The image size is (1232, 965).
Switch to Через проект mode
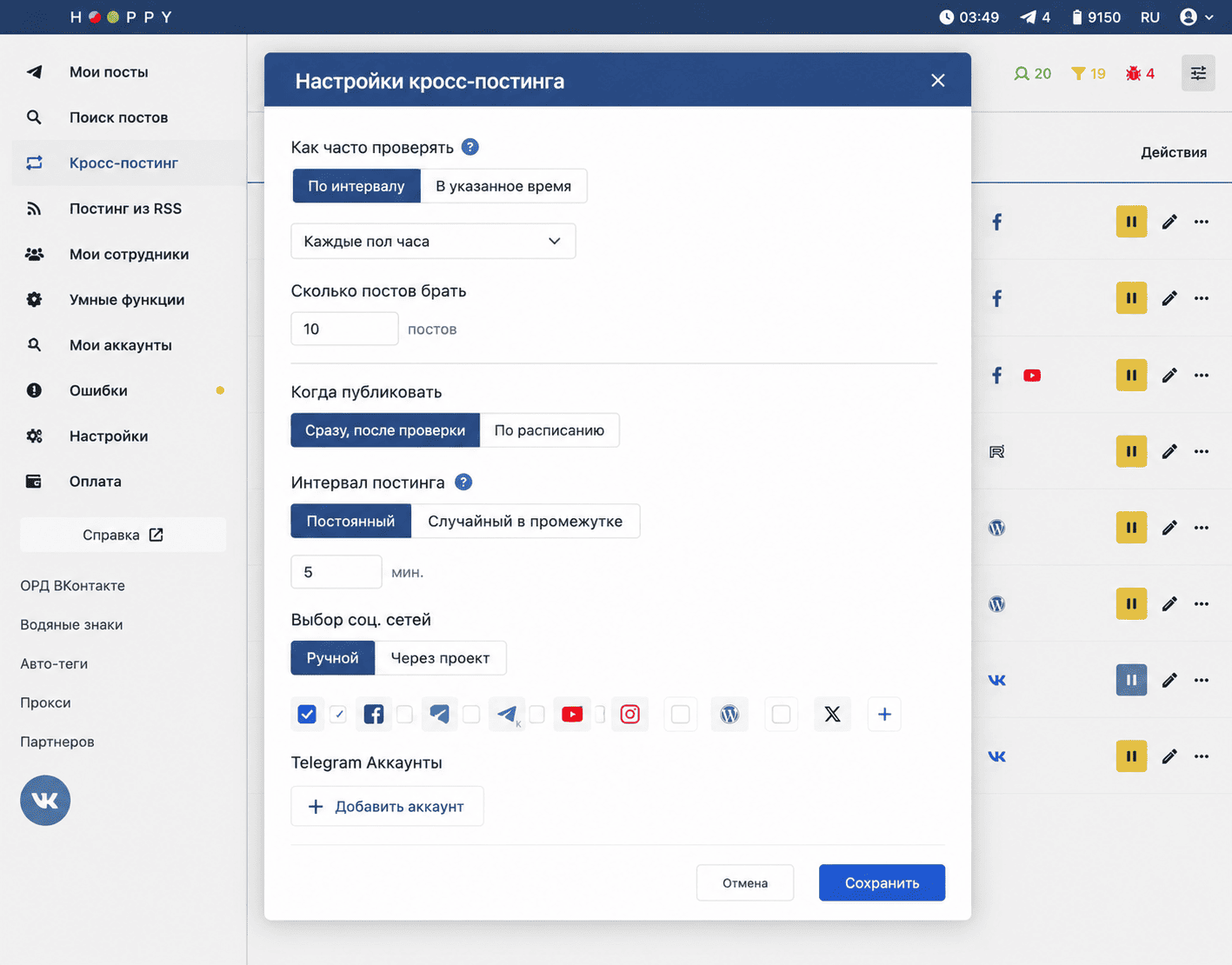click(x=440, y=658)
